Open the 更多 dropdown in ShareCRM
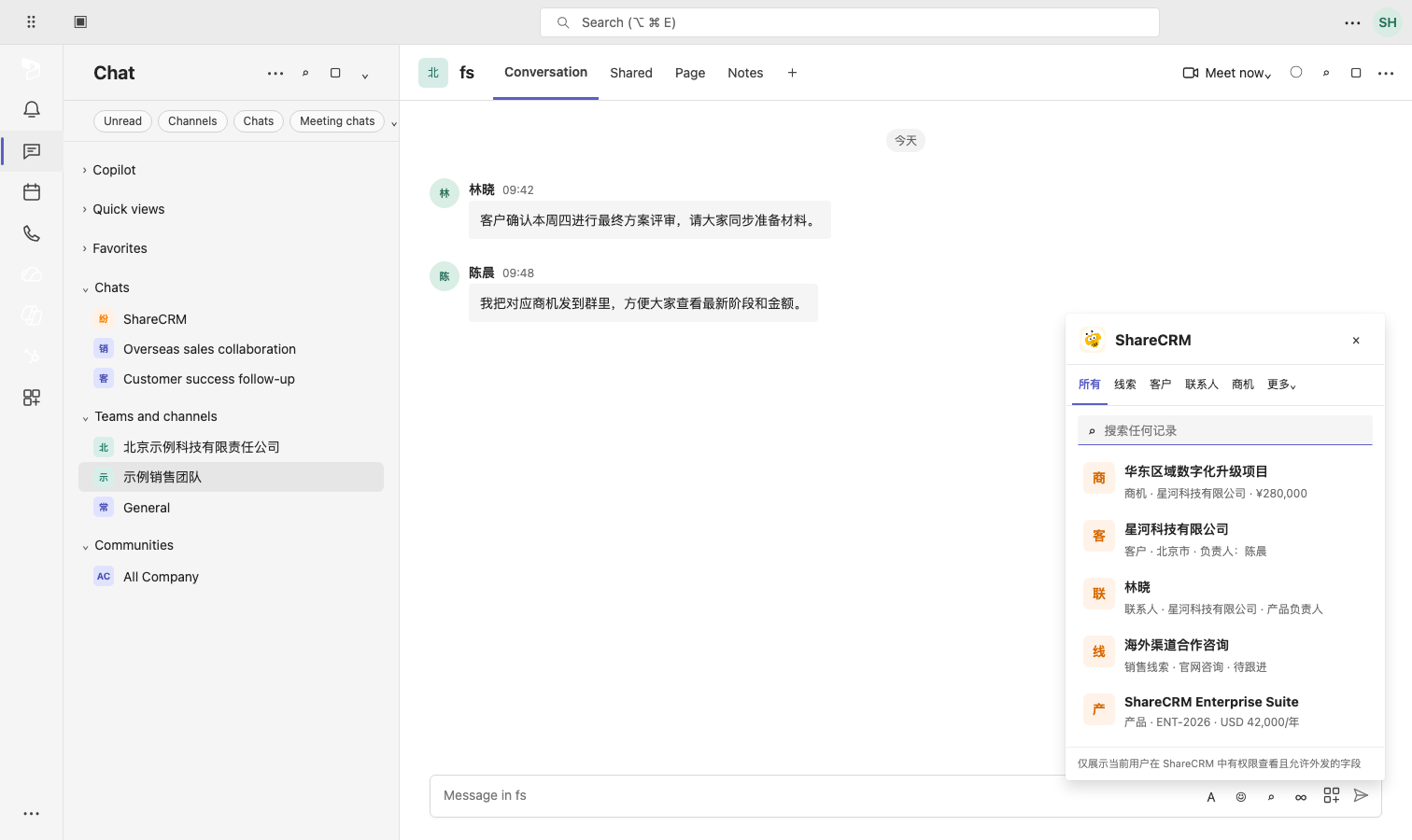The image size is (1412, 840). [1281, 385]
